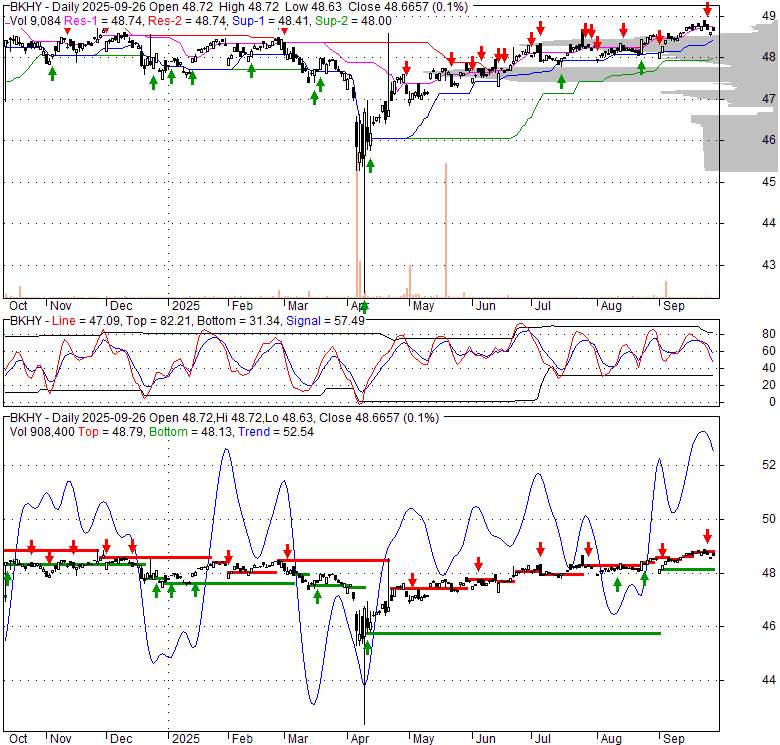Click the 'Feb' month label on the bottom chart
This screenshot has height=745, width=780.
[x=242, y=739]
